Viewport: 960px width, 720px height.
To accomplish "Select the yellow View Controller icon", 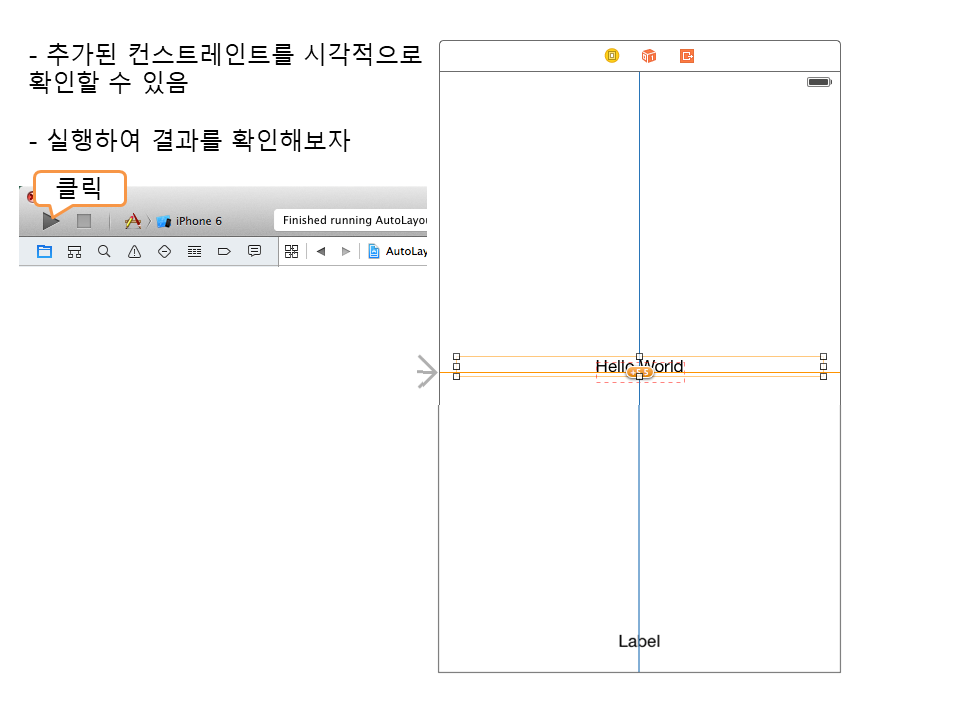I will pyautogui.click(x=612, y=56).
